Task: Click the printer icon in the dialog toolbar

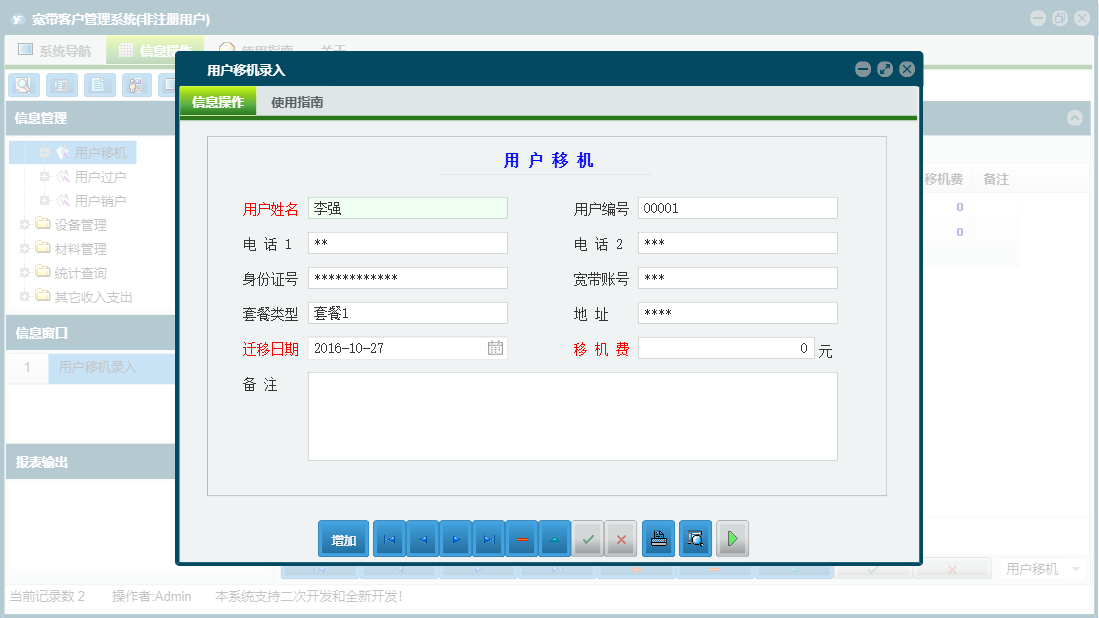Action: tap(658, 538)
